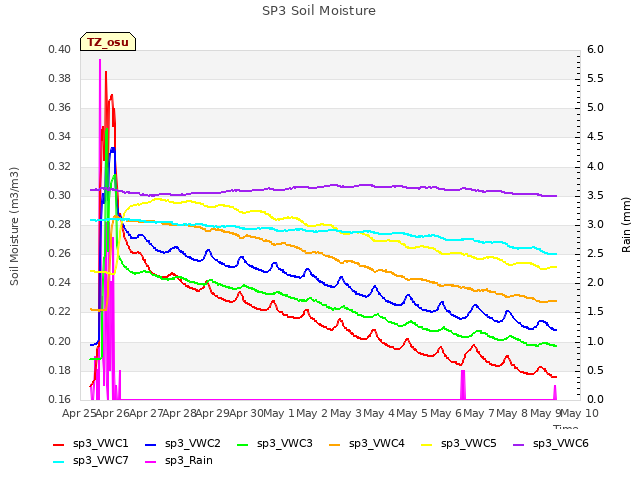Click the magenta rain spike near May 9
The image size is (640, 480).
[x=555, y=392]
